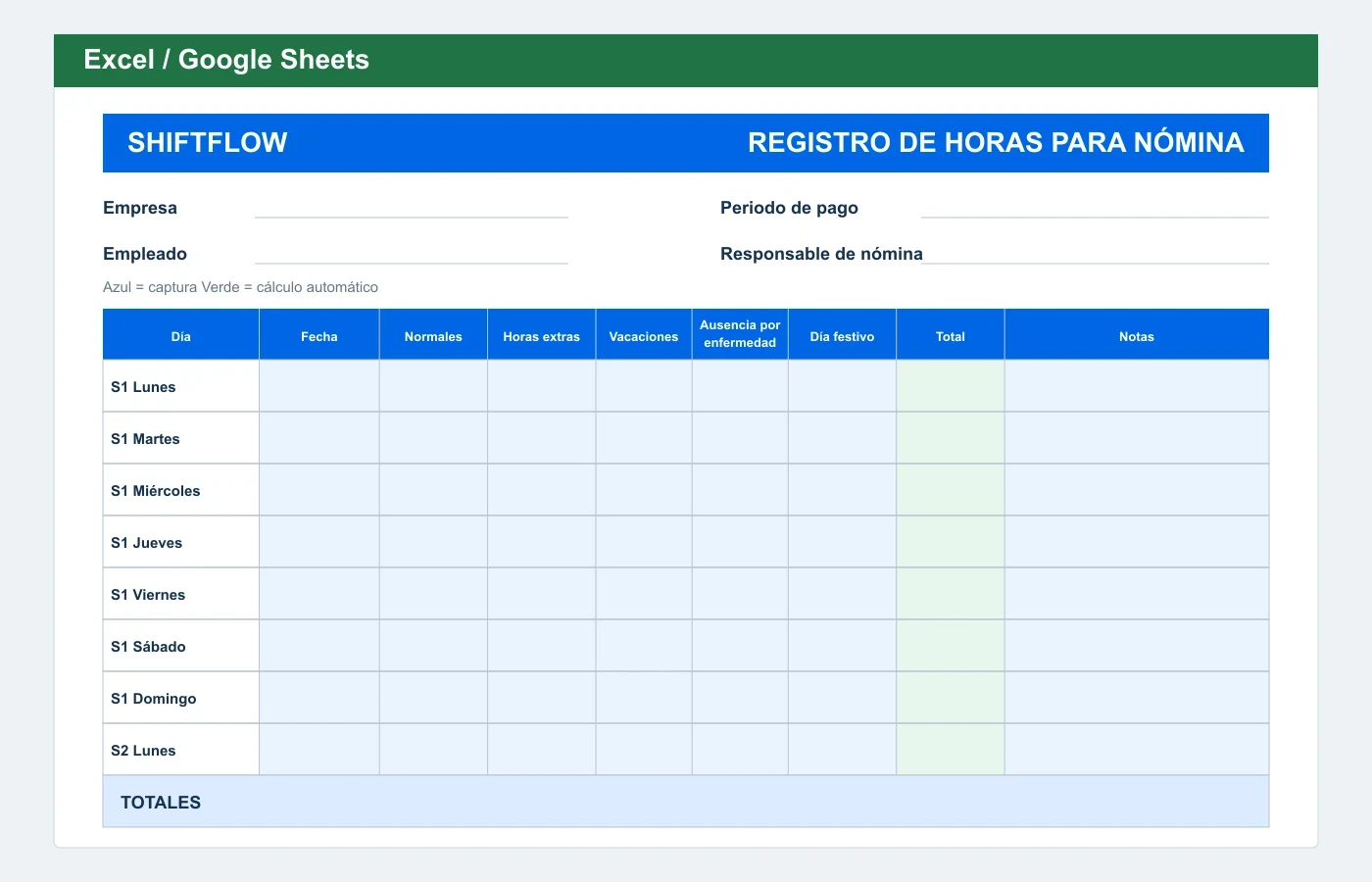Click the Día column header
This screenshot has height=882, width=1372.
(181, 335)
